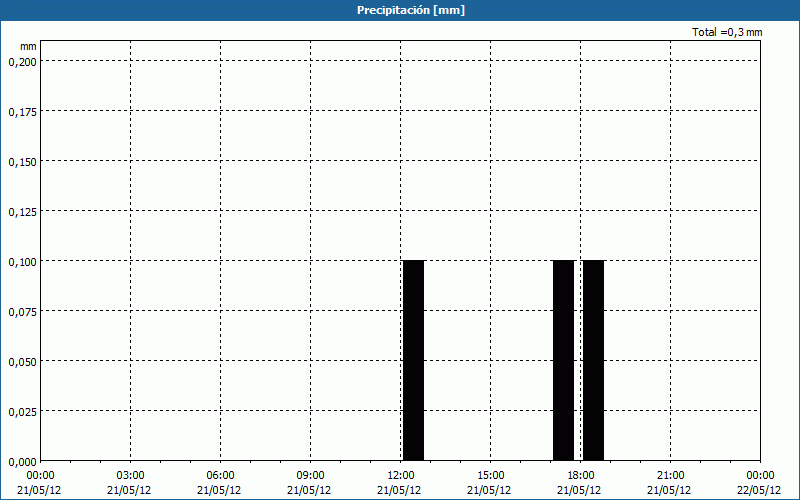
Task: Click the 09:00 time label
Action: 310,475
